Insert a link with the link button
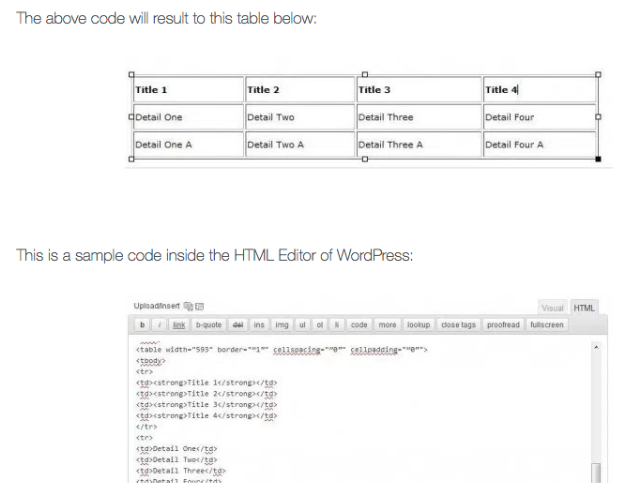The height and width of the screenshot is (494, 628). [x=180, y=325]
